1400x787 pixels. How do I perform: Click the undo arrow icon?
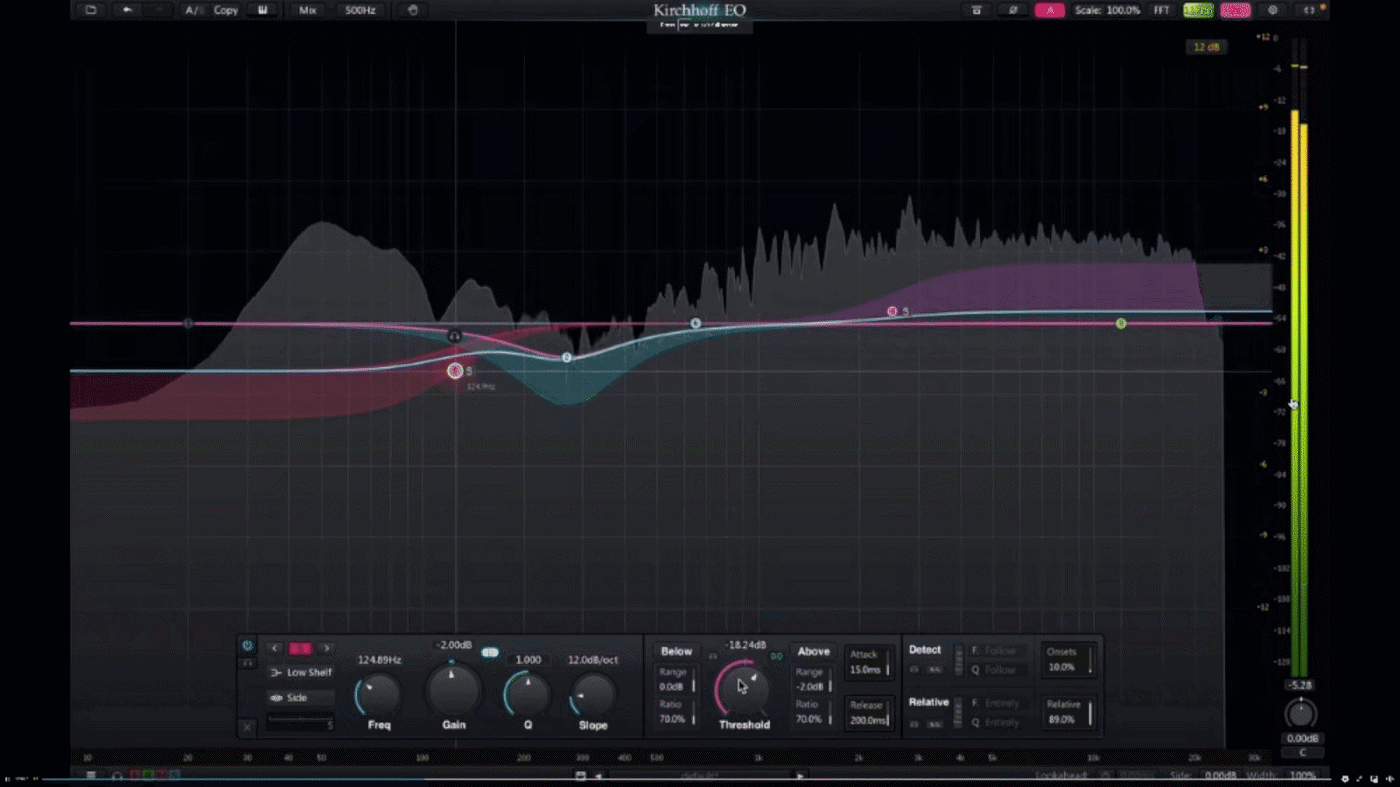point(127,10)
